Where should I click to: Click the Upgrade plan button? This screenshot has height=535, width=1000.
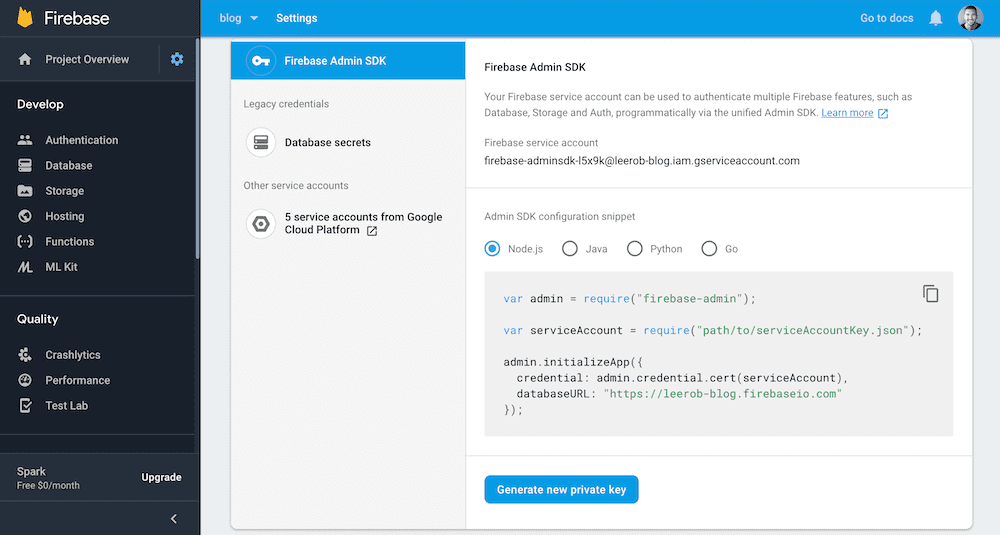[x=161, y=477]
